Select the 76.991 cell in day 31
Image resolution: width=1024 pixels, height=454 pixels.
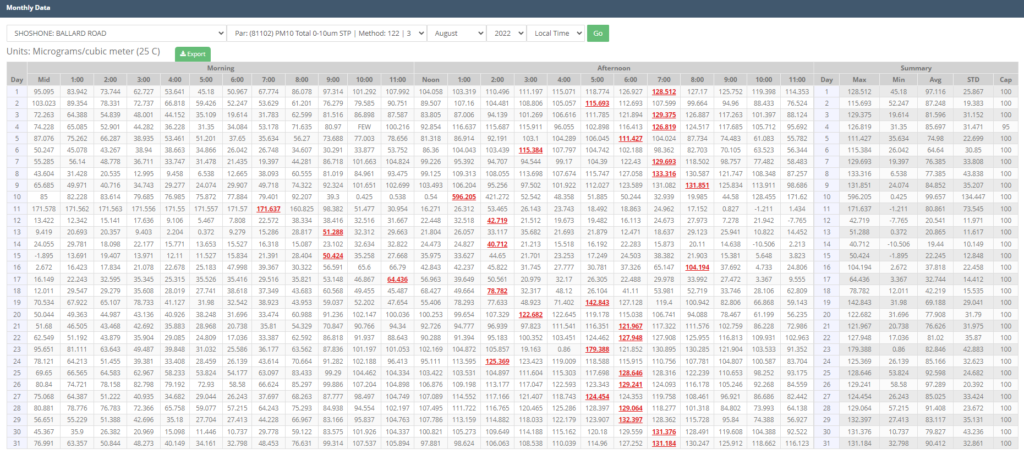(x=44, y=443)
